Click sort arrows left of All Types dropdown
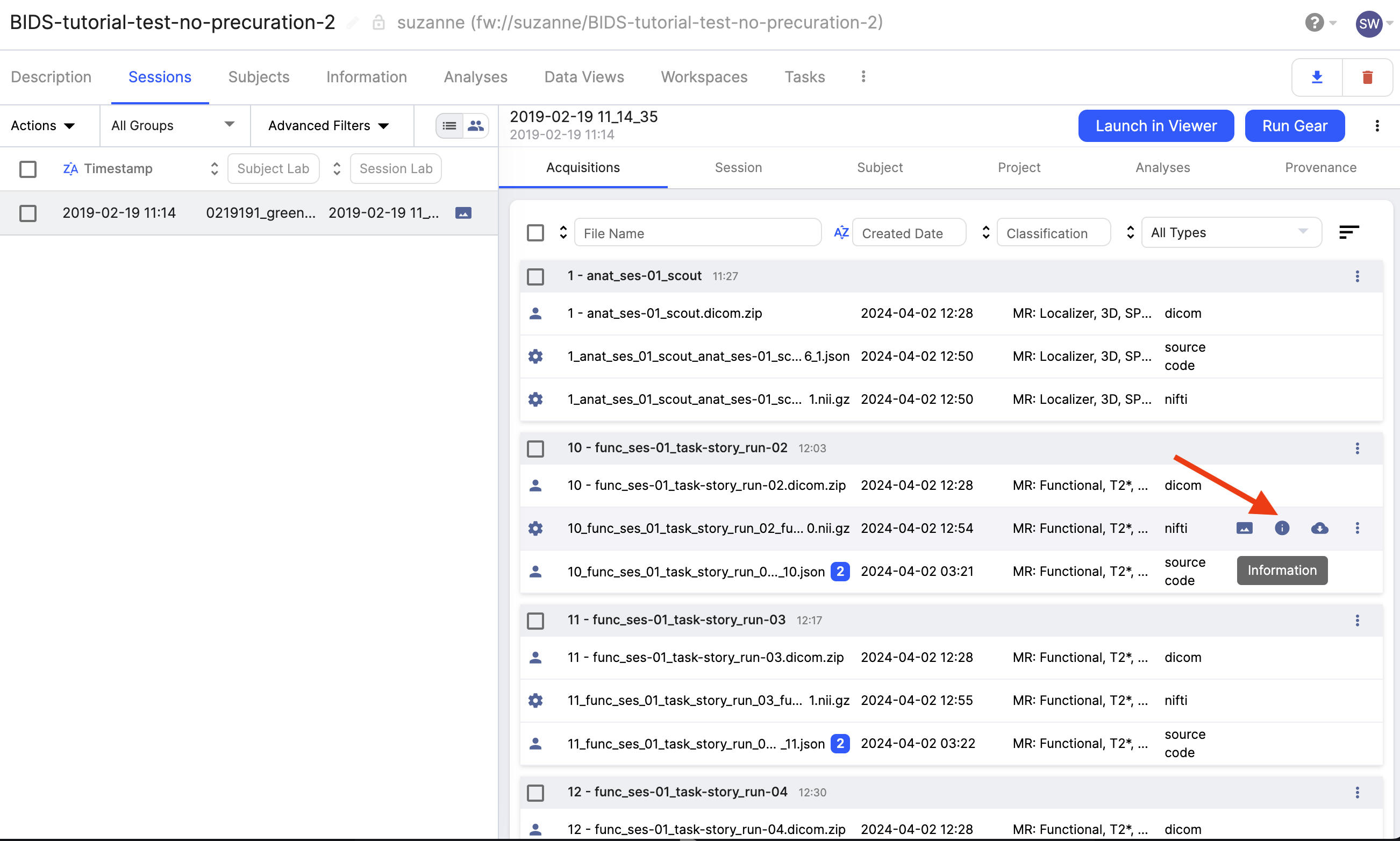Viewport: 1400px width, 841px height. point(1130,232)
